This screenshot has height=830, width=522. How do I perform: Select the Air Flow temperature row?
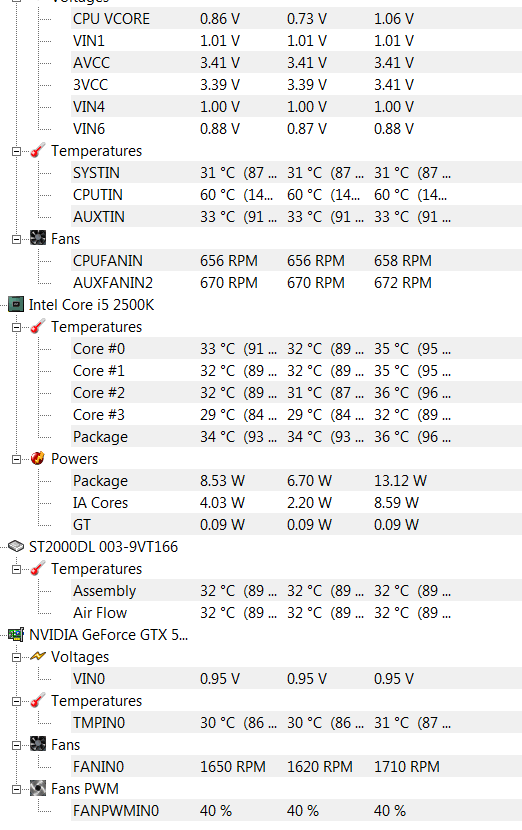click(296, 612)
